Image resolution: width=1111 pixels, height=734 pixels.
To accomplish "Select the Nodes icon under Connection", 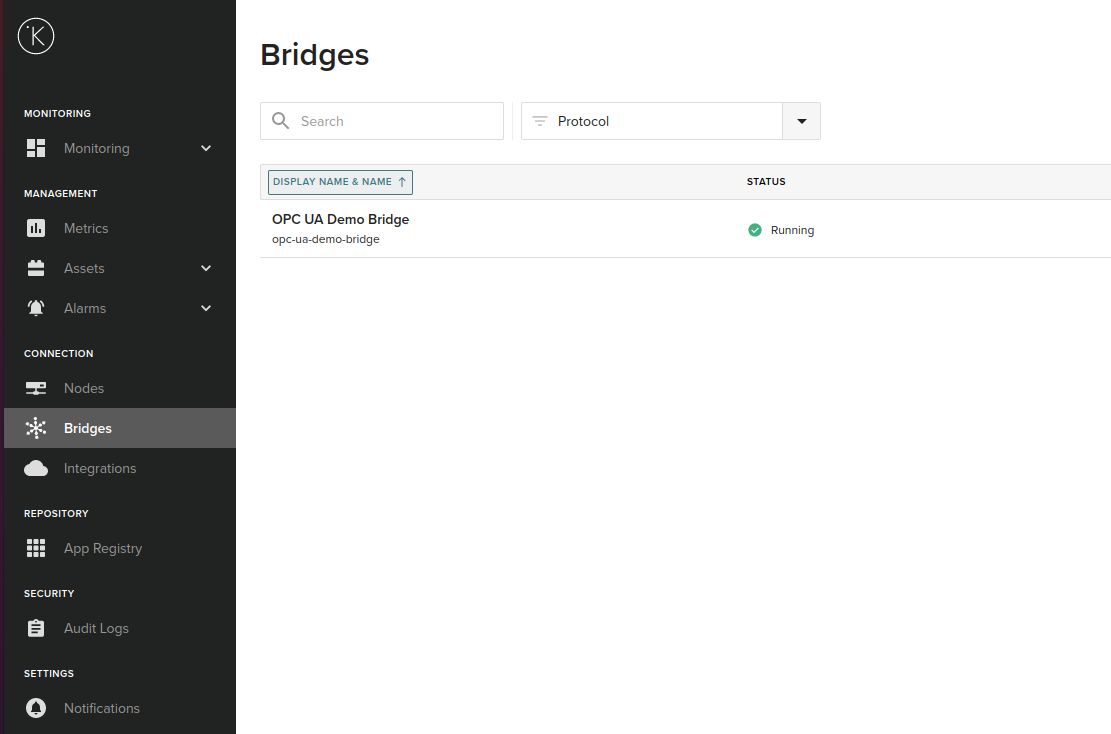I will pyautogui.click(x=37, y=388).
